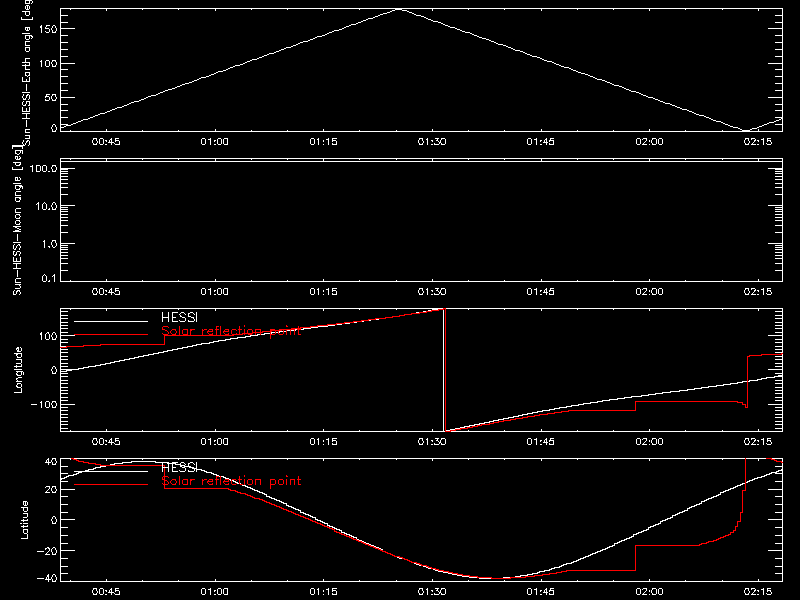Screen dimensions: 800x600
Task: Select 01:30 time label under Sun-HESSI-Moon plot
Action: point(432,291)
